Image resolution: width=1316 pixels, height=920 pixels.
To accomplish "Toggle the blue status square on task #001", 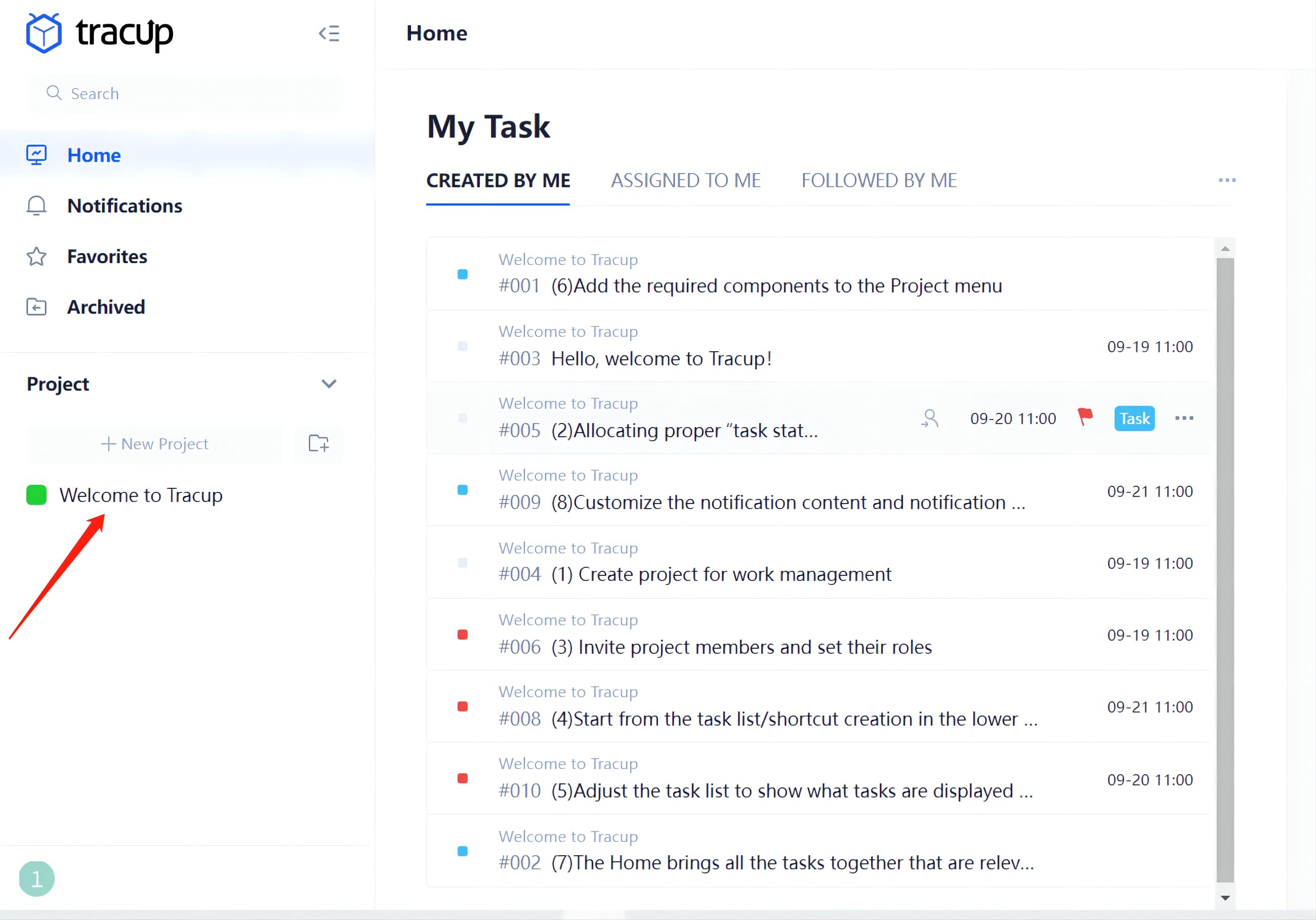I will [462, 275].
